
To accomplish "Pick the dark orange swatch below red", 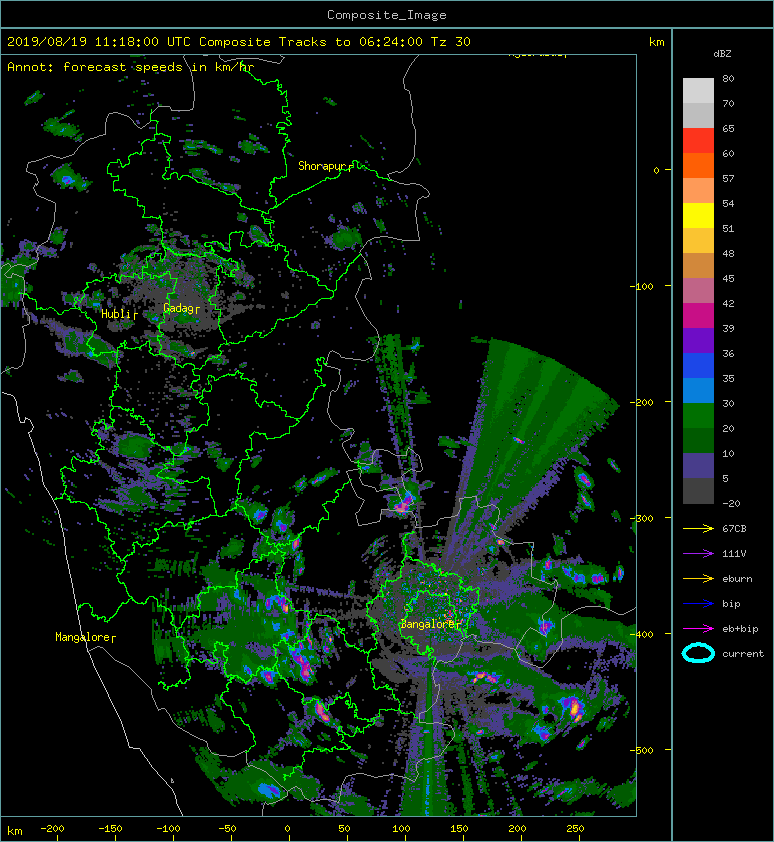I will 698,166.
